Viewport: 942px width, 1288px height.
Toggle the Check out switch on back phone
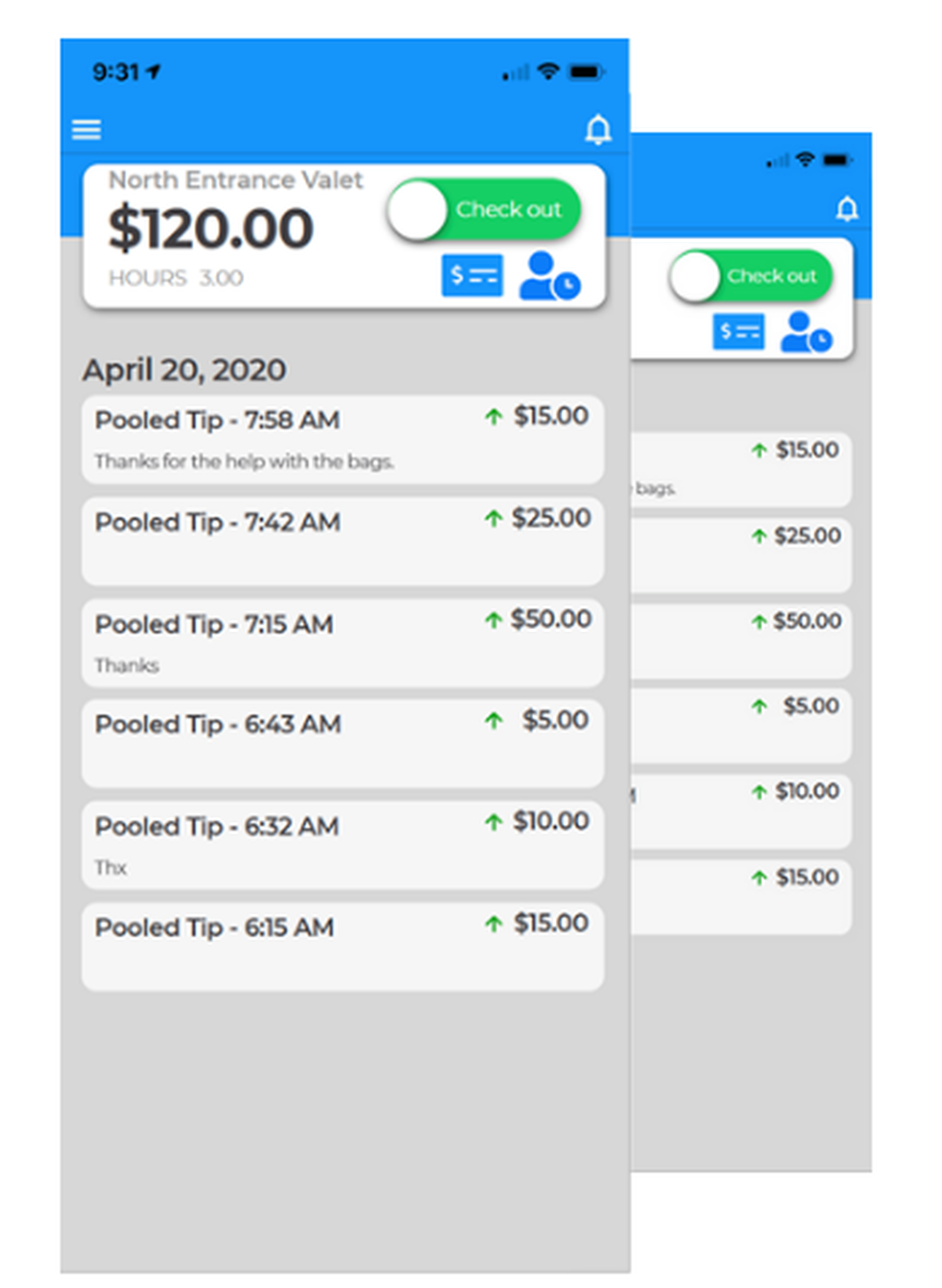point(750,276)
